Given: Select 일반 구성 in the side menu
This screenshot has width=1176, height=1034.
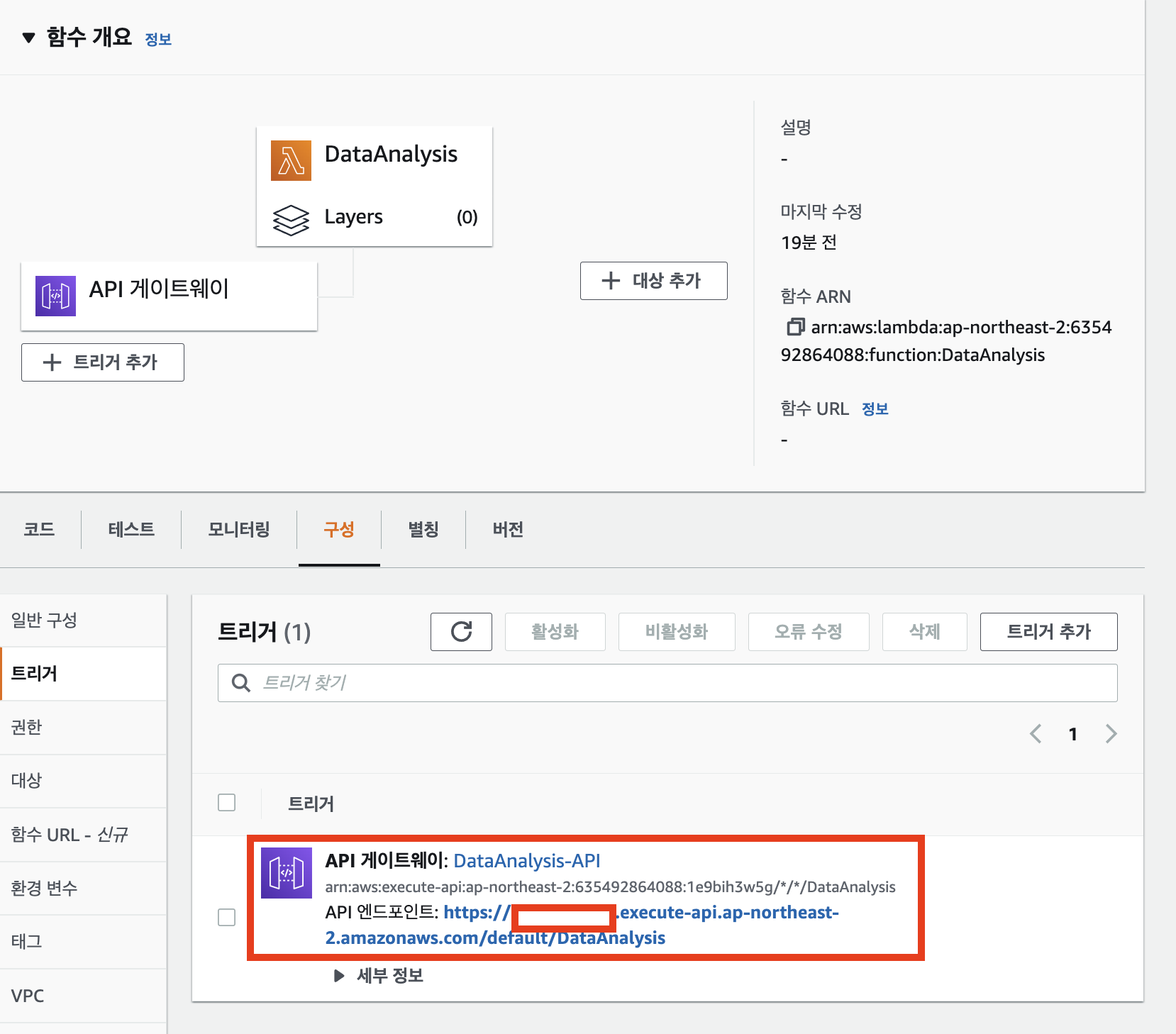Looking at the screenshot, I should 83,621.
